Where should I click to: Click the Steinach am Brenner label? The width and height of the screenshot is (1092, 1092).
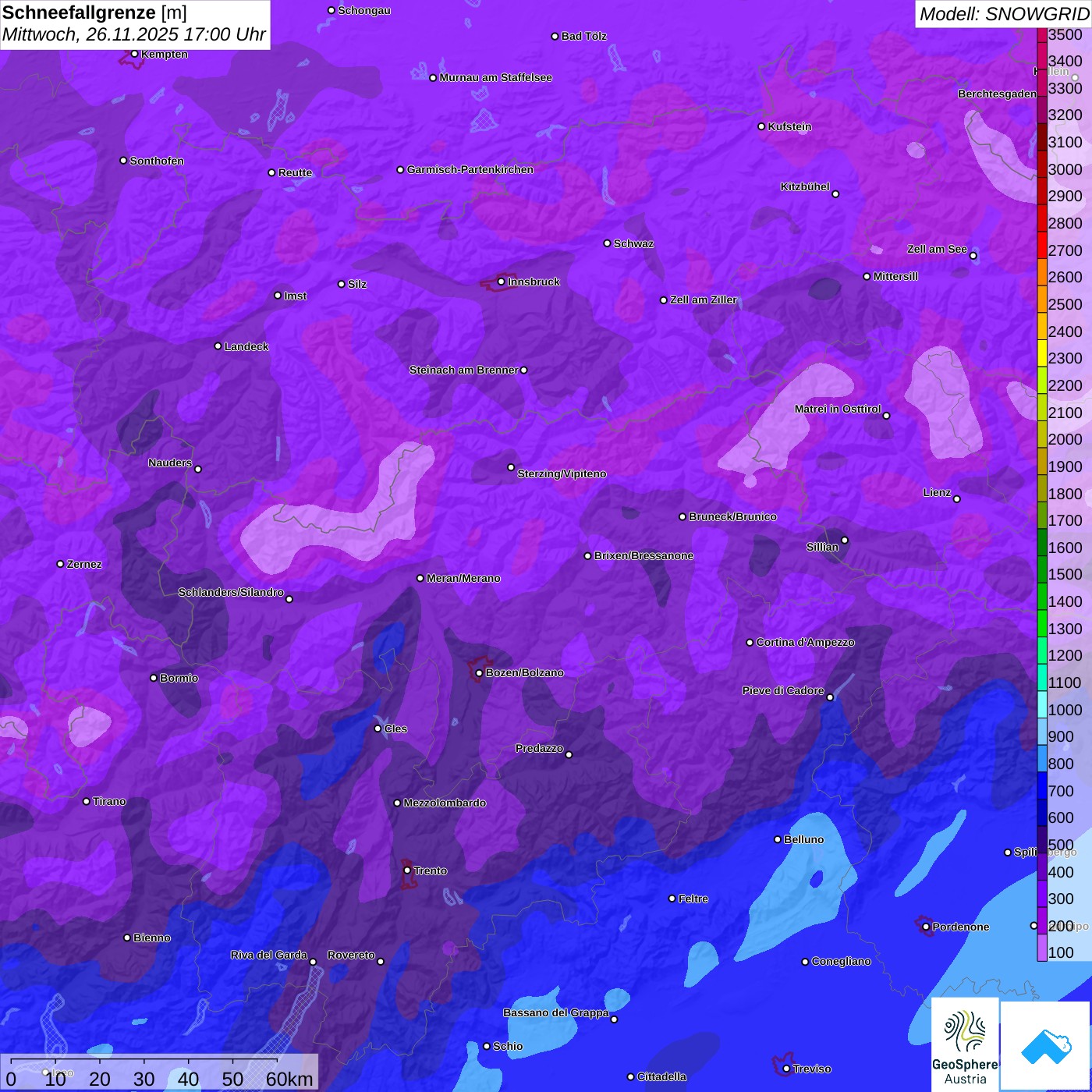click(x=463, y=370)
